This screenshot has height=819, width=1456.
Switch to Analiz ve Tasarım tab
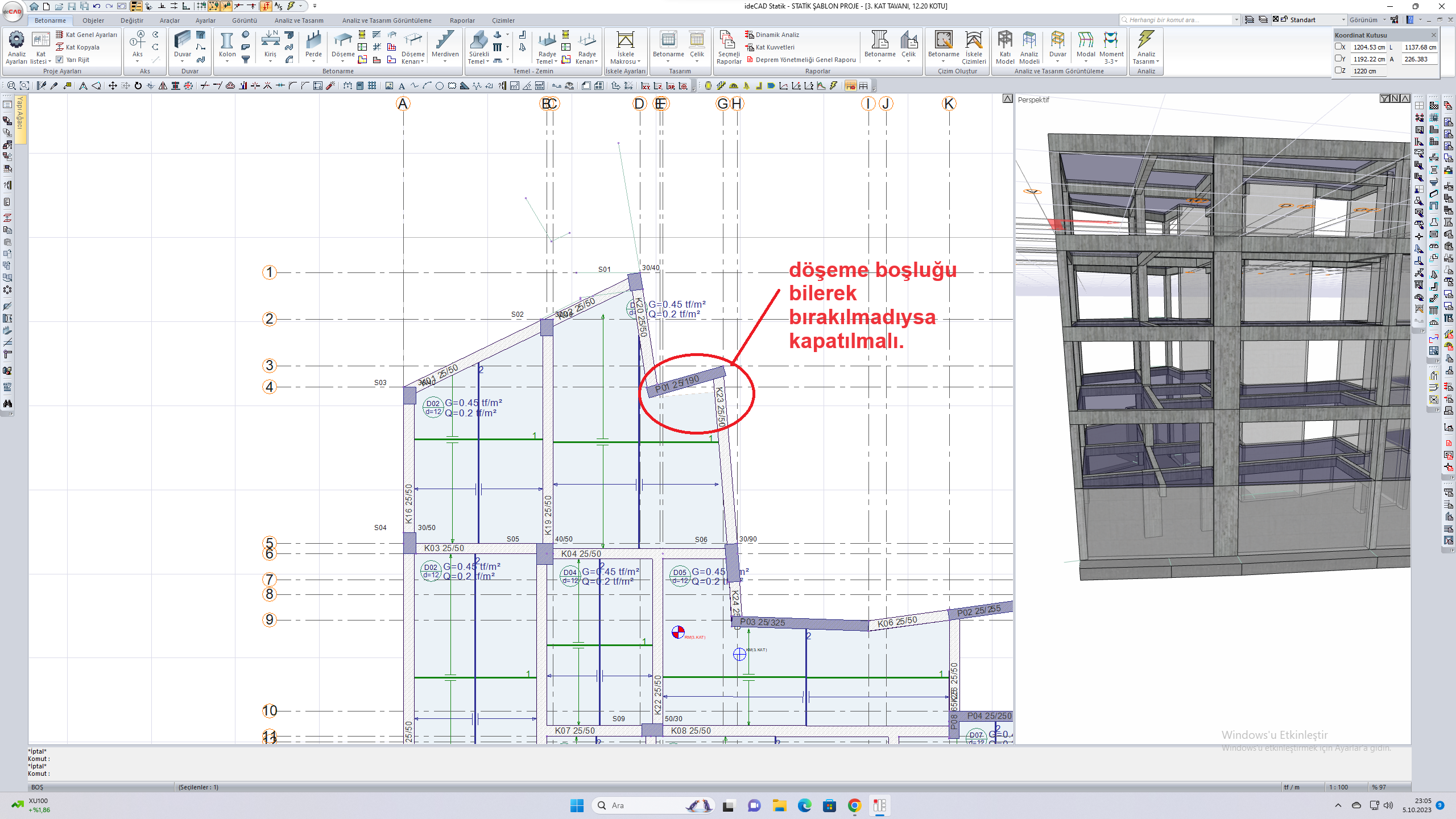click(299, 20)
